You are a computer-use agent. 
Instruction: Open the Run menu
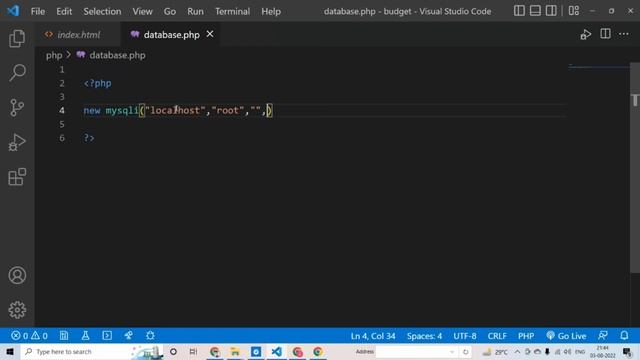point(195,11)
